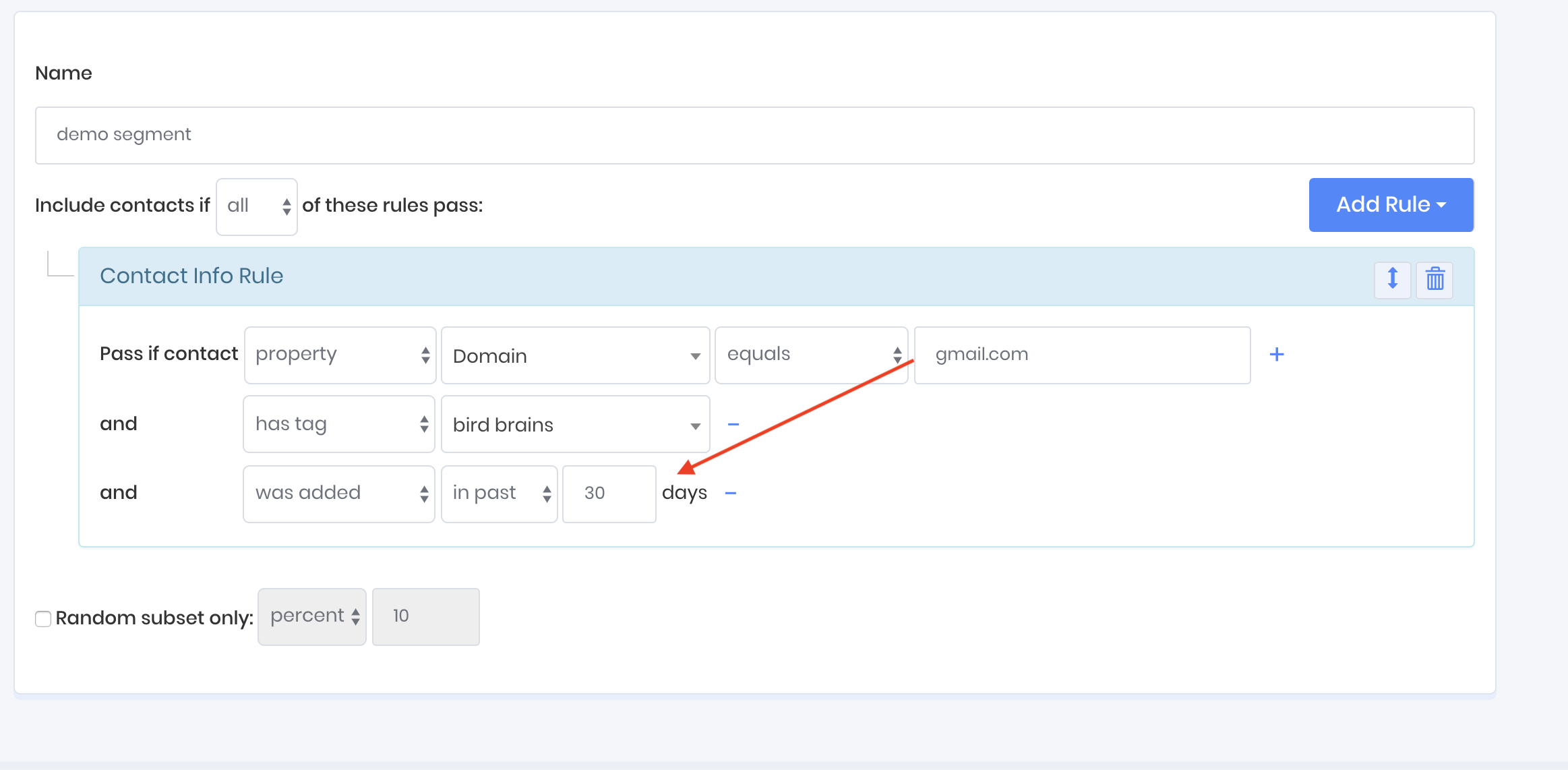Open the percent subset type dropdown

[x=312, y=616]
